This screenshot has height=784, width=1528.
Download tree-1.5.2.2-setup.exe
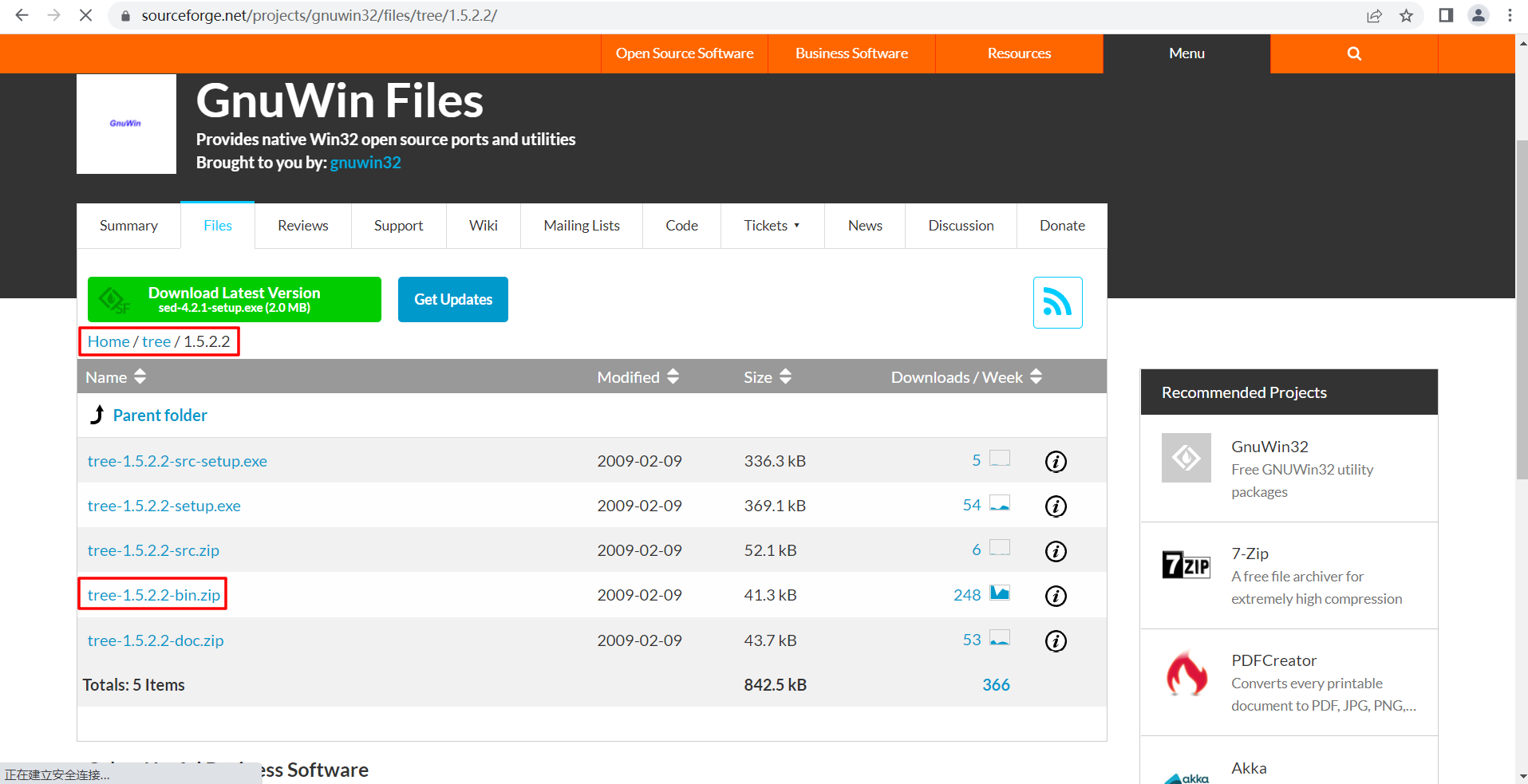pyautogui.click(x=164, y=506)
